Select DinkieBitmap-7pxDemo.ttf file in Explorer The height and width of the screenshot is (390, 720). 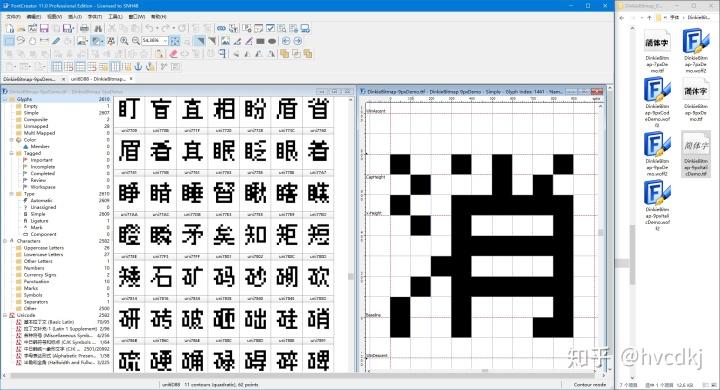coord(657,51)
